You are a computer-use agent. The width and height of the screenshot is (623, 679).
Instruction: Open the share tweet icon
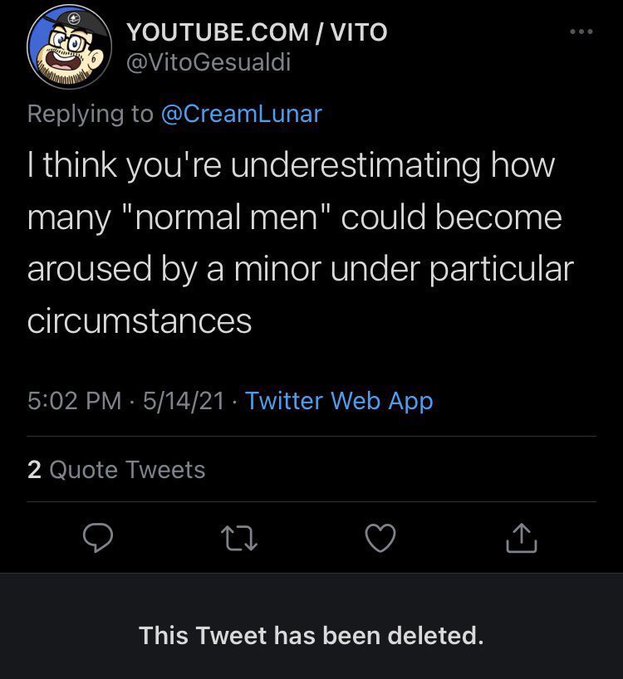point(521,539)
